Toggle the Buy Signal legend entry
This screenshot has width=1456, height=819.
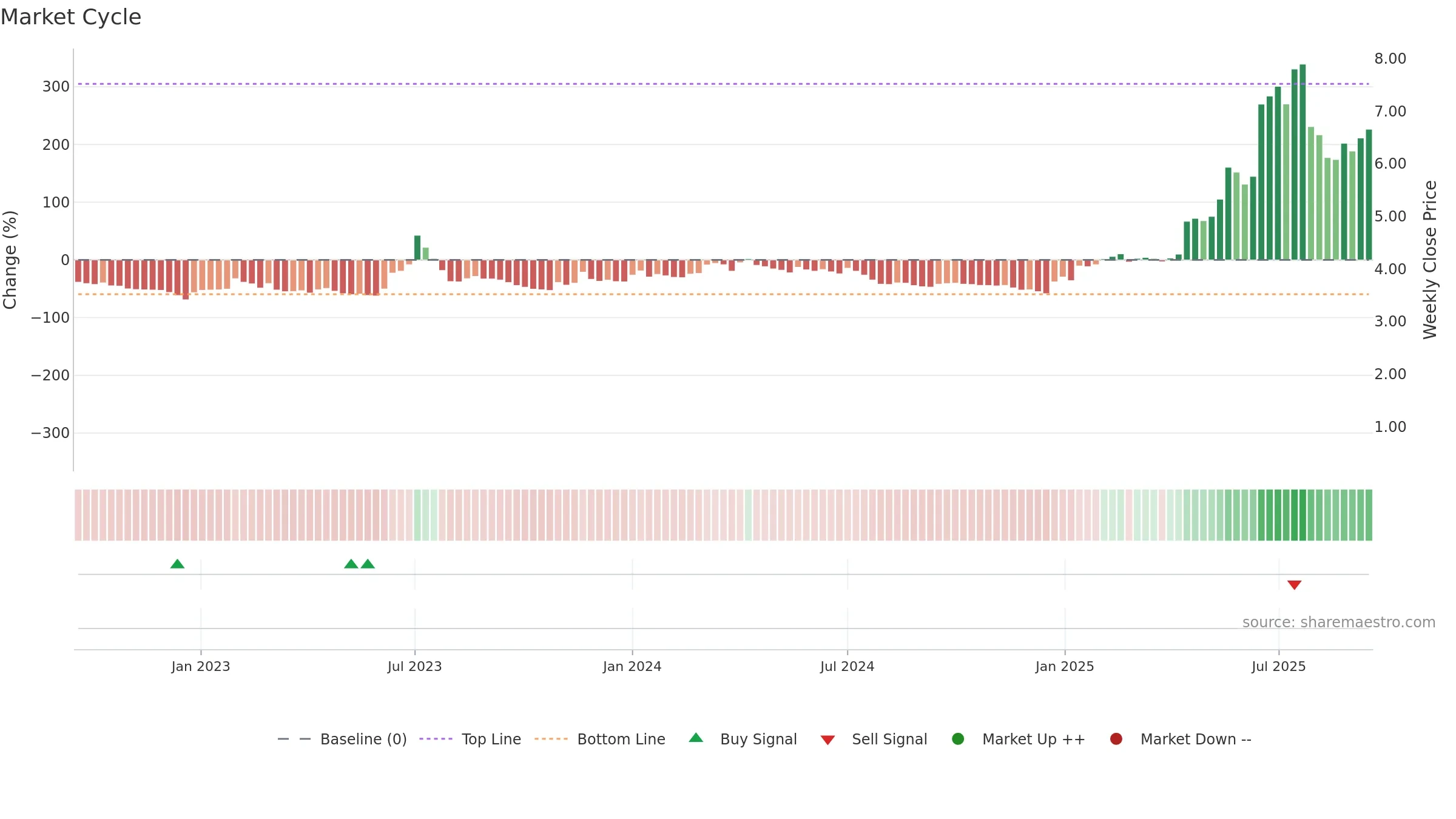tap(743, 739)
